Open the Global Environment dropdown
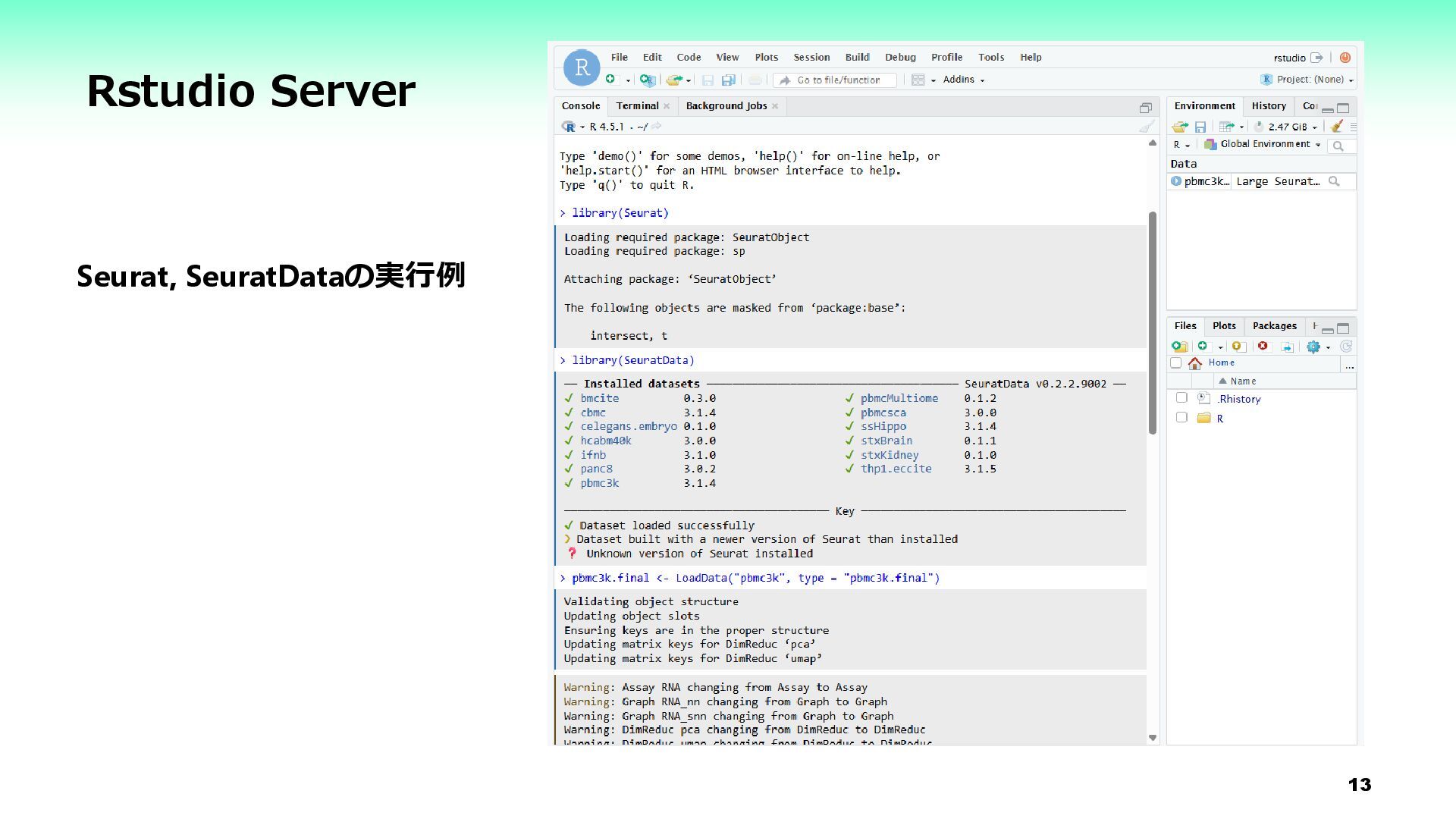The width and height of the screenshot is (1456, 819). click(x=1269, y=144)
